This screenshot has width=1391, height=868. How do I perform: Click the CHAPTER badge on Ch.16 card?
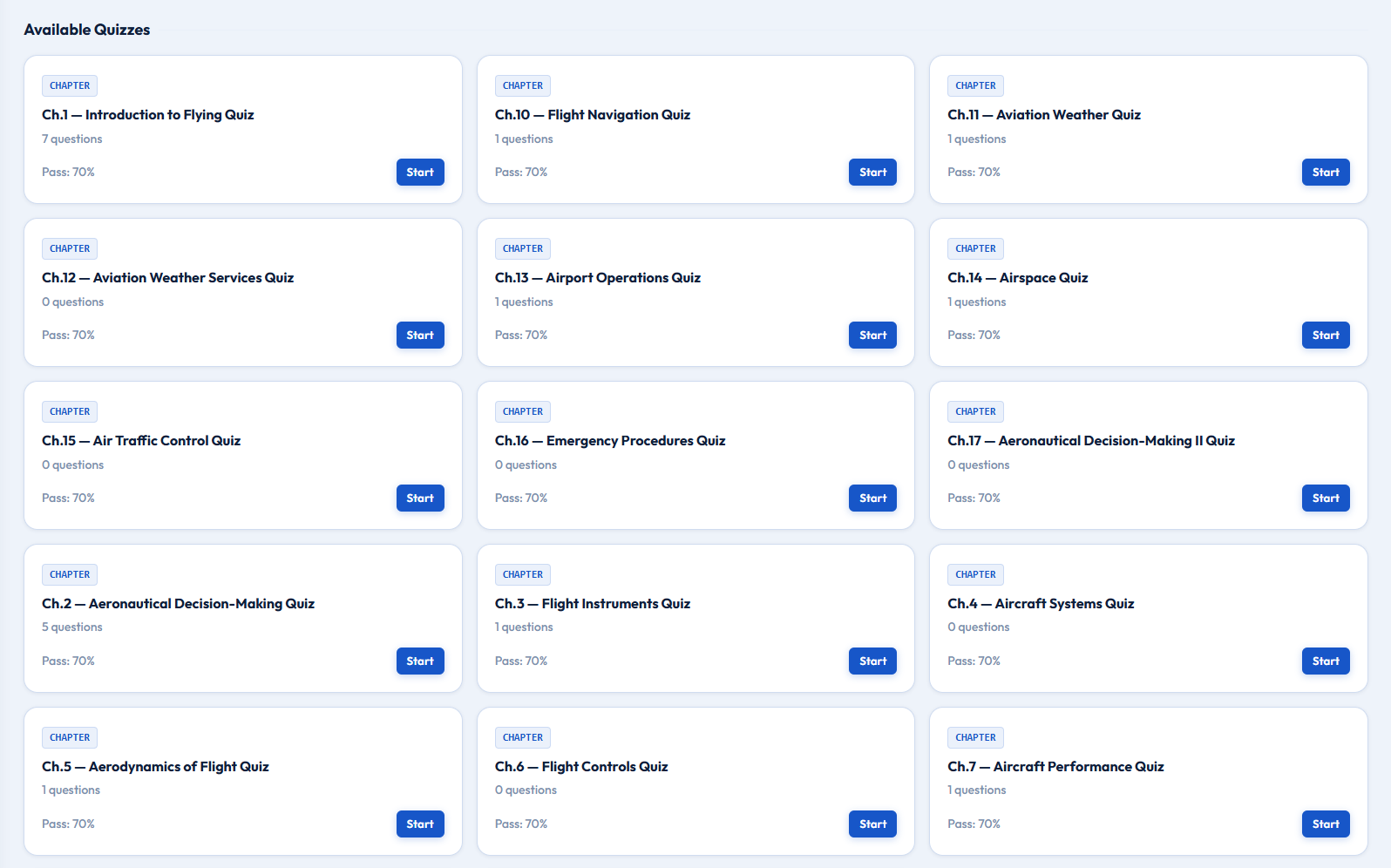(x=522, y=411)
